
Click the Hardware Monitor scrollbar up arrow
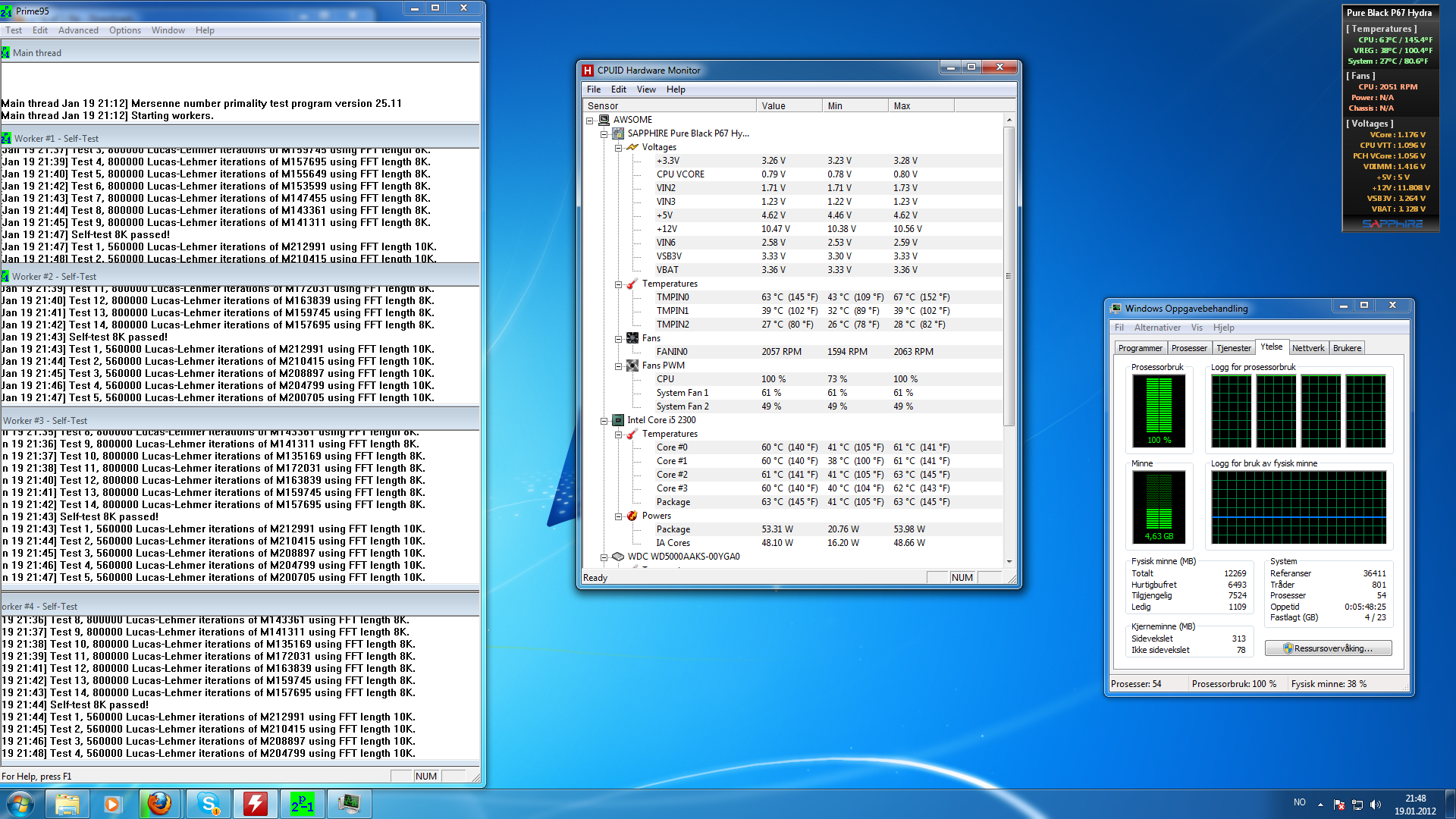pos(1009,120)
